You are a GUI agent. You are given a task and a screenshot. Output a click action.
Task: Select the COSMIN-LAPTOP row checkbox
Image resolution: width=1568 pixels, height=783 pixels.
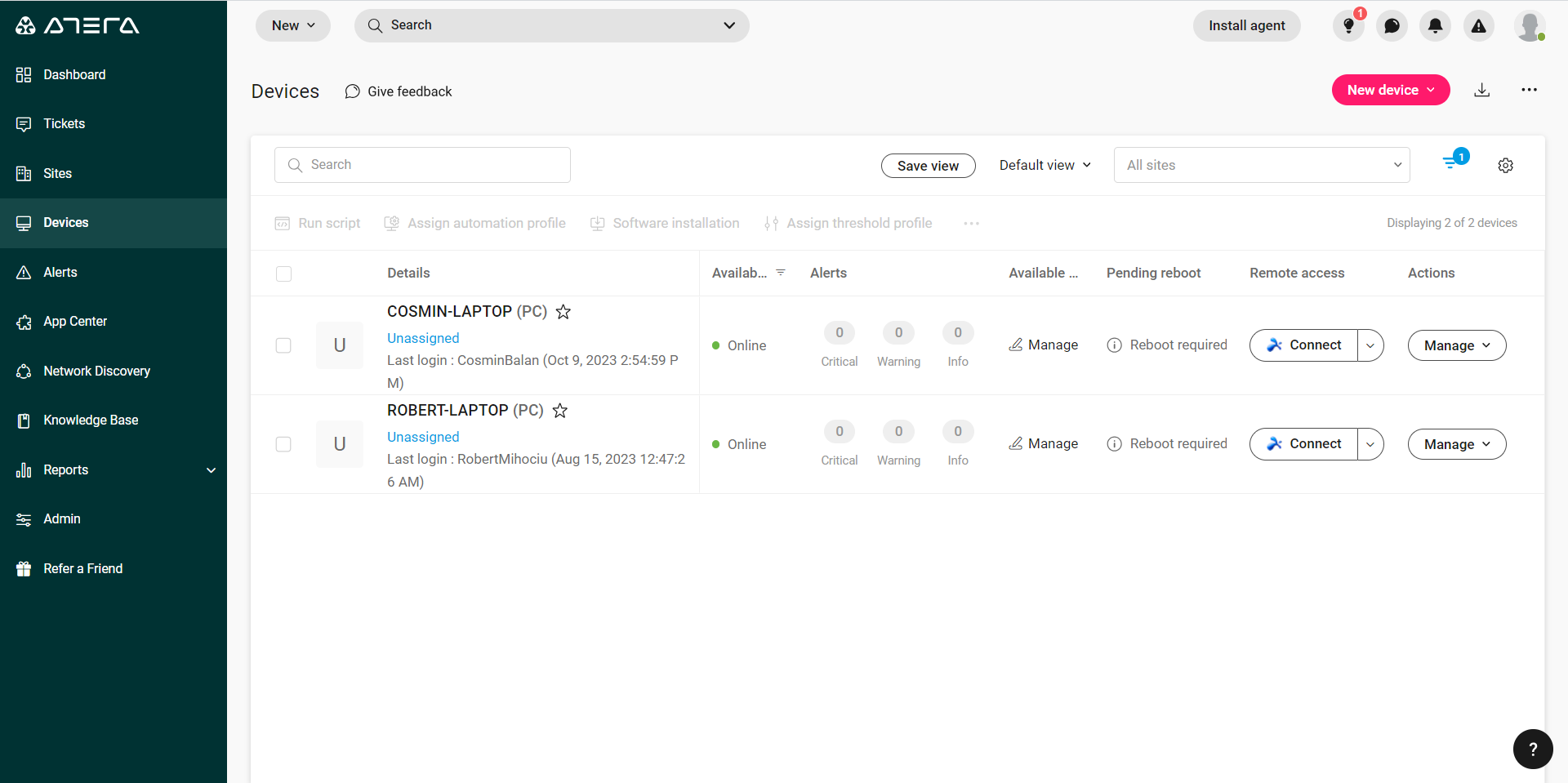pos(283,345)
